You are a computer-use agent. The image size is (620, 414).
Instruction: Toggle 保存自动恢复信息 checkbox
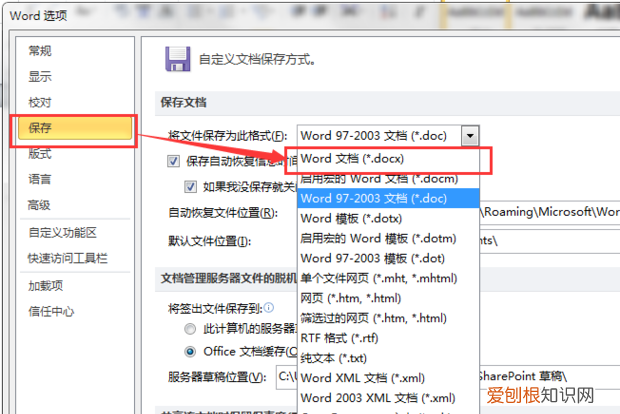pyautogui.click(x=173, y=161)
